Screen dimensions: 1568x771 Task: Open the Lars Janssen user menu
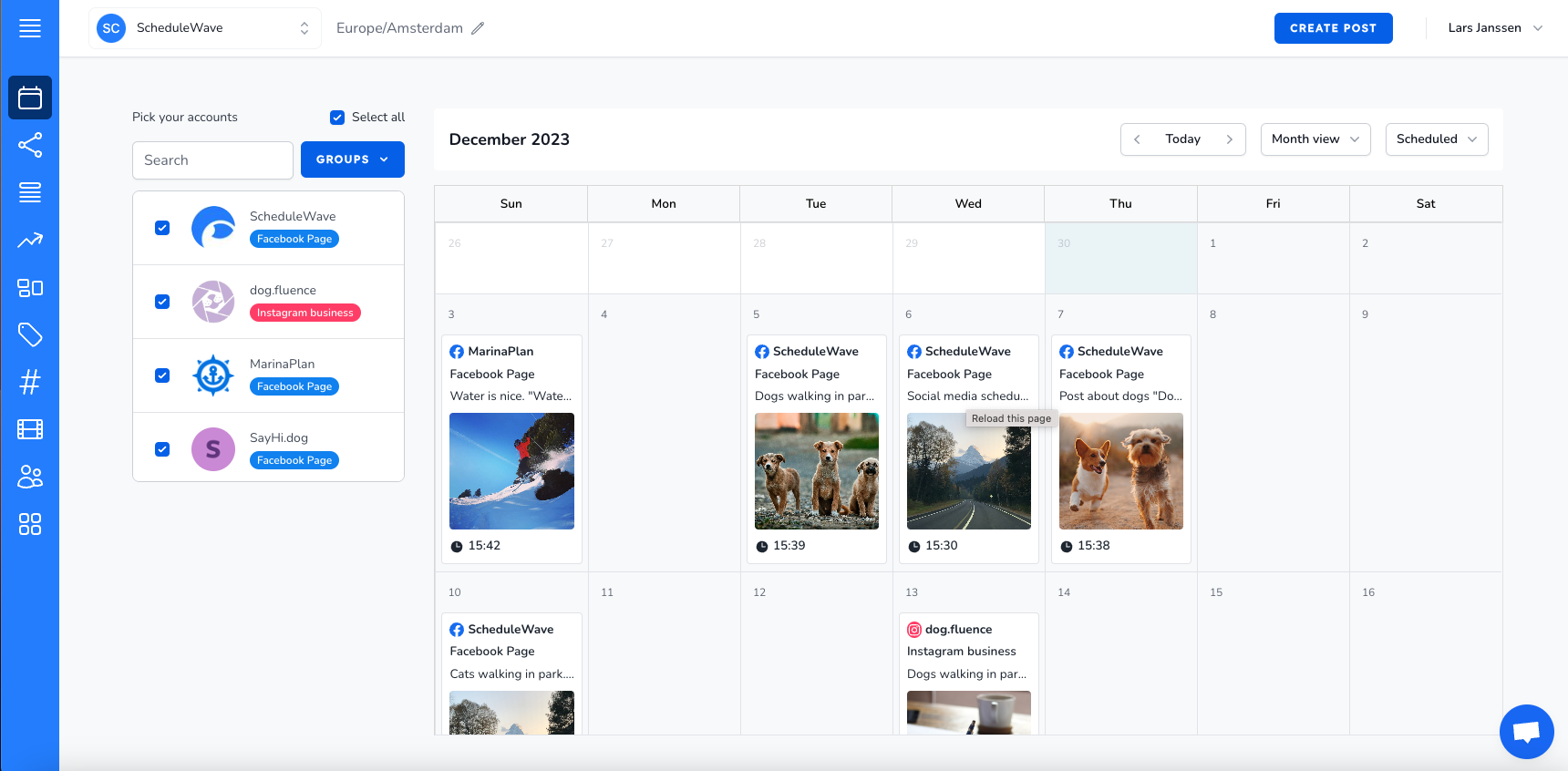tap(1495, 28)
